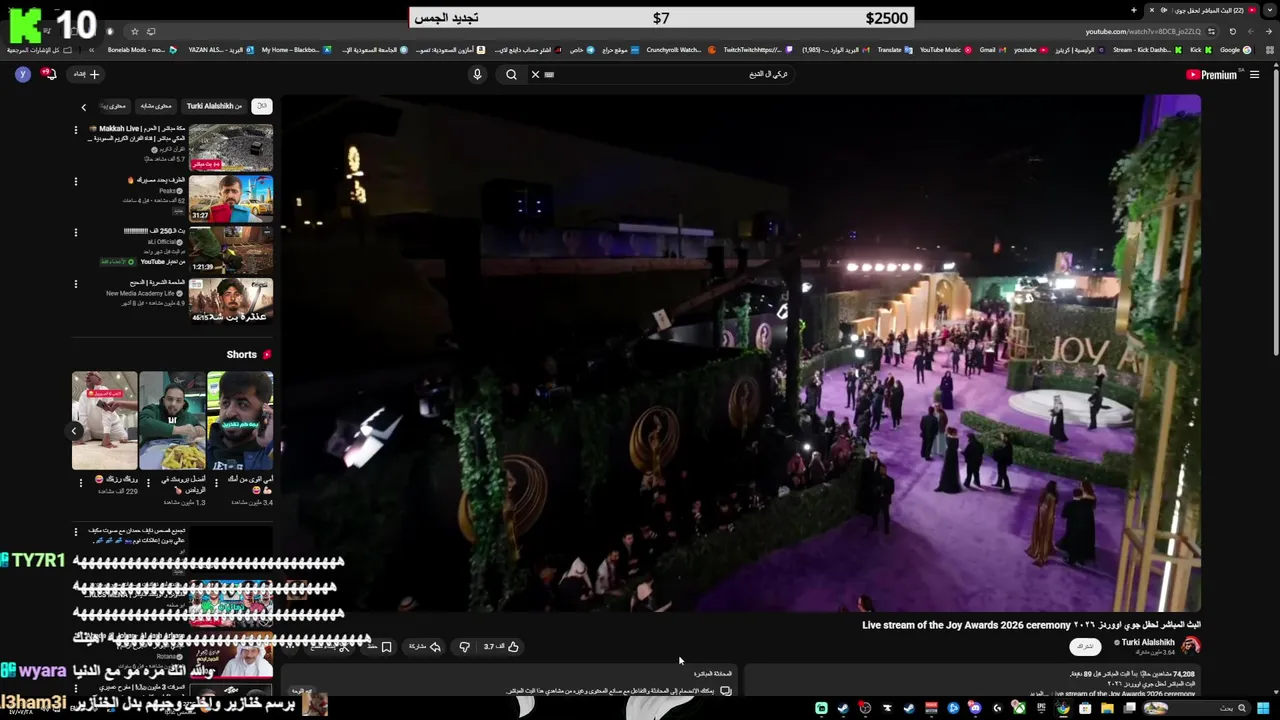Open File Explorer from taskbar
Viewport: 1280px width, 720px height.
(1107, 708)
